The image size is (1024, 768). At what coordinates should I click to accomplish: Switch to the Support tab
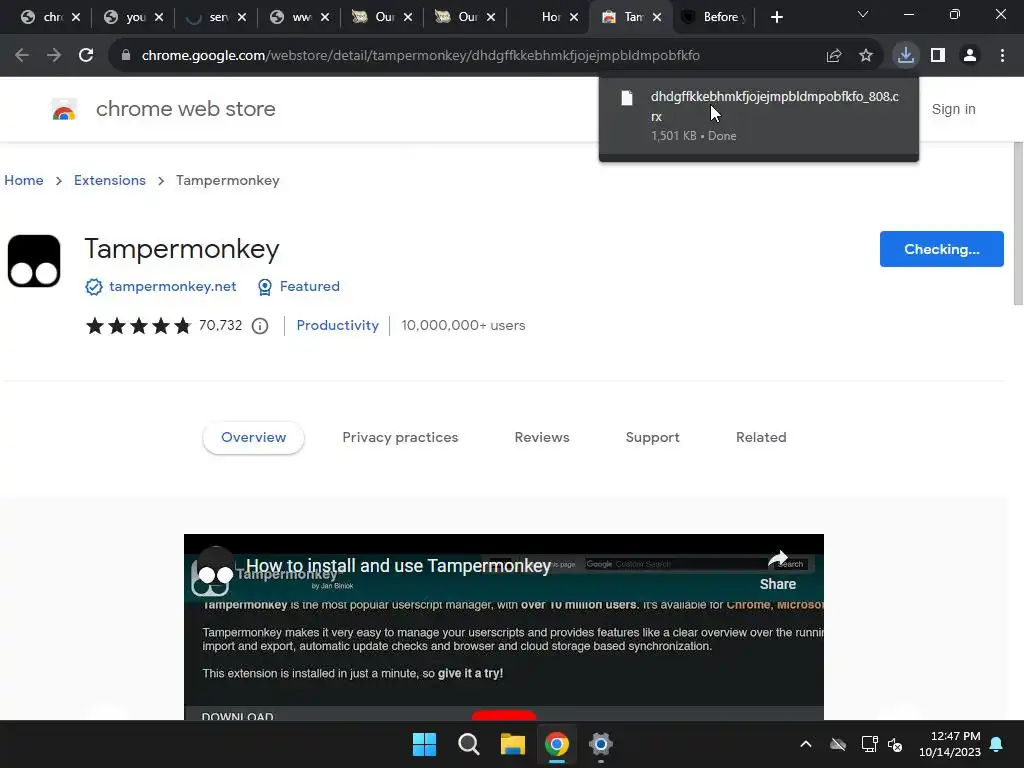(x=652, y=438)
